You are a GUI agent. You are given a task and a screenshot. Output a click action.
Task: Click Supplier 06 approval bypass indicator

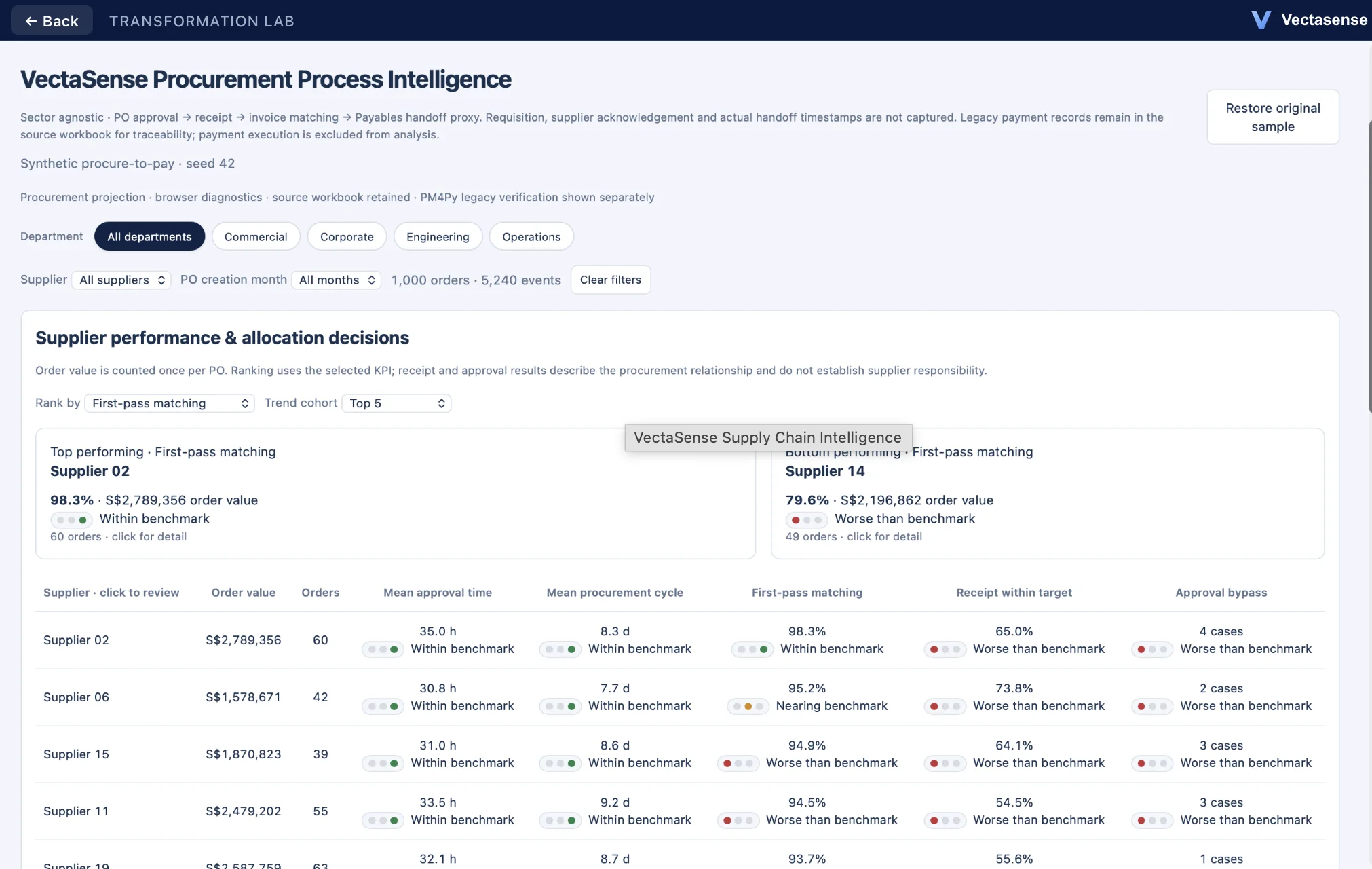point(1152,707)
